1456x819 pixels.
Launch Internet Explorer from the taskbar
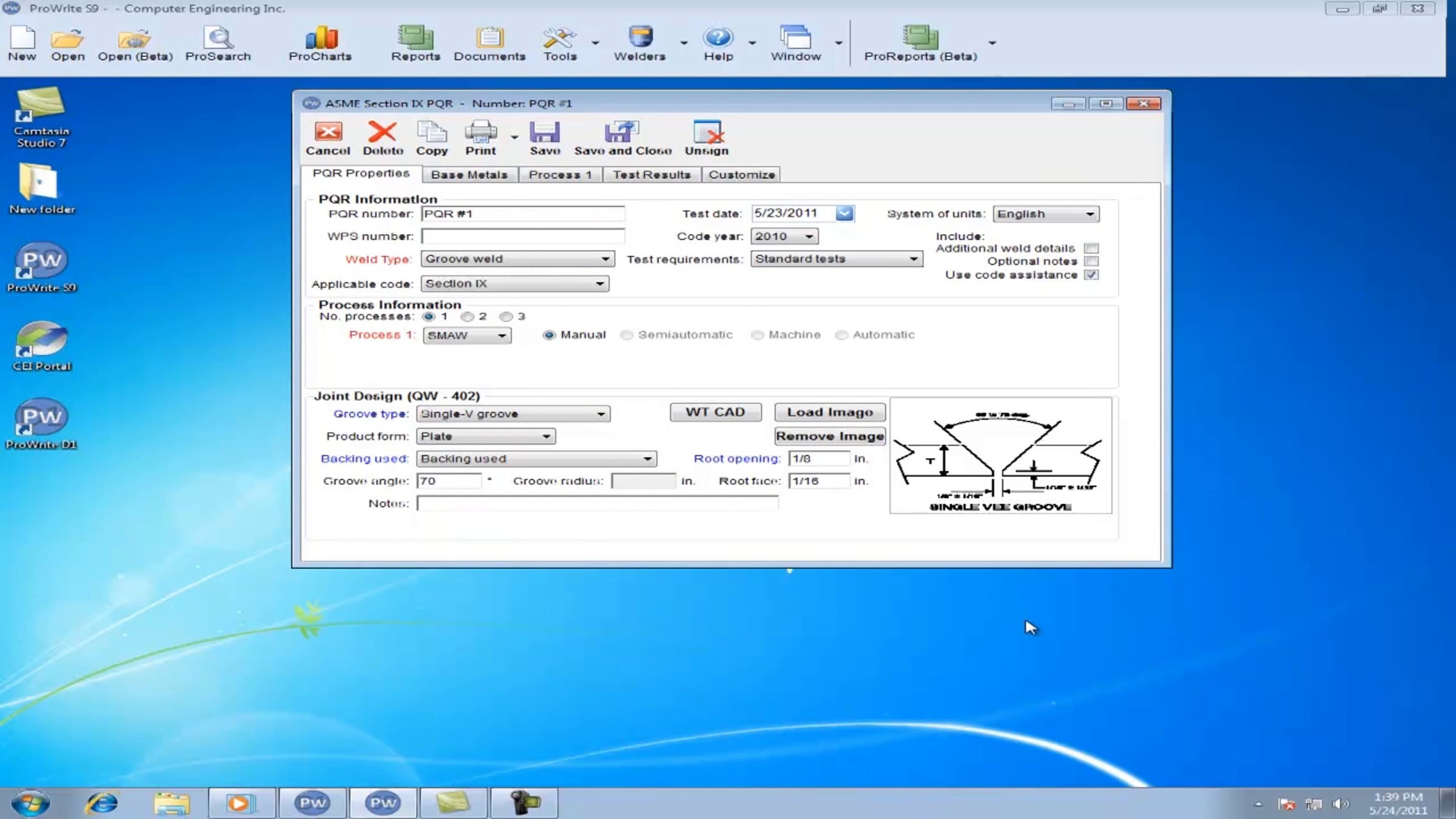[x=101, y=803]
